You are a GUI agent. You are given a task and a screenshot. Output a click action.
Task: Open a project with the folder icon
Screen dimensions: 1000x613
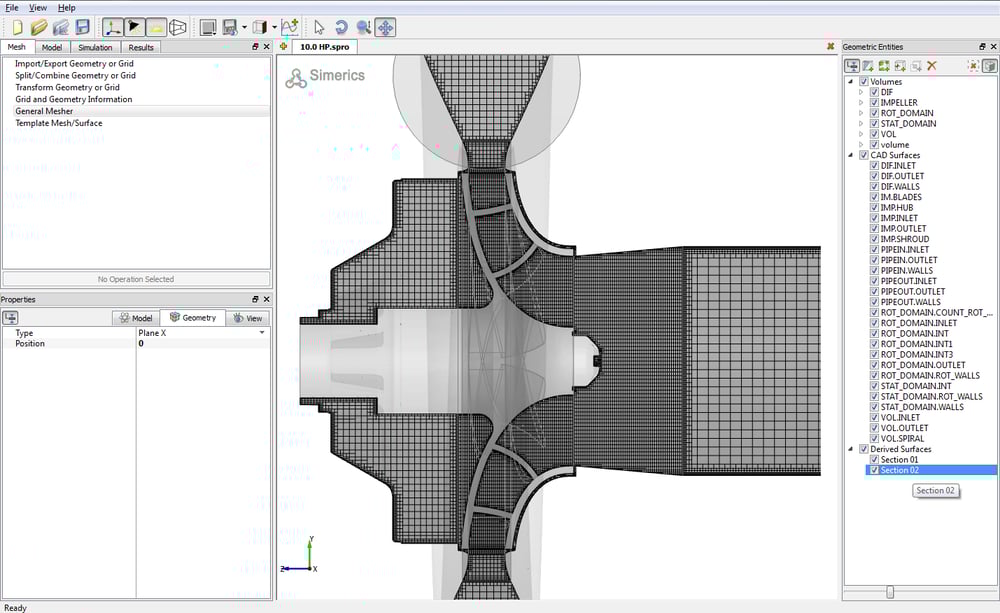(38, 27)
